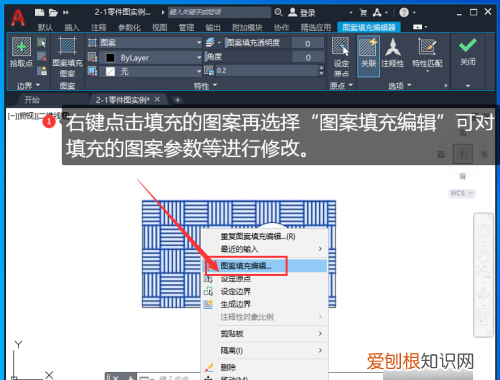Open the 输出 ribbon tab
This screenshot has width=500, height=380.
213,27
